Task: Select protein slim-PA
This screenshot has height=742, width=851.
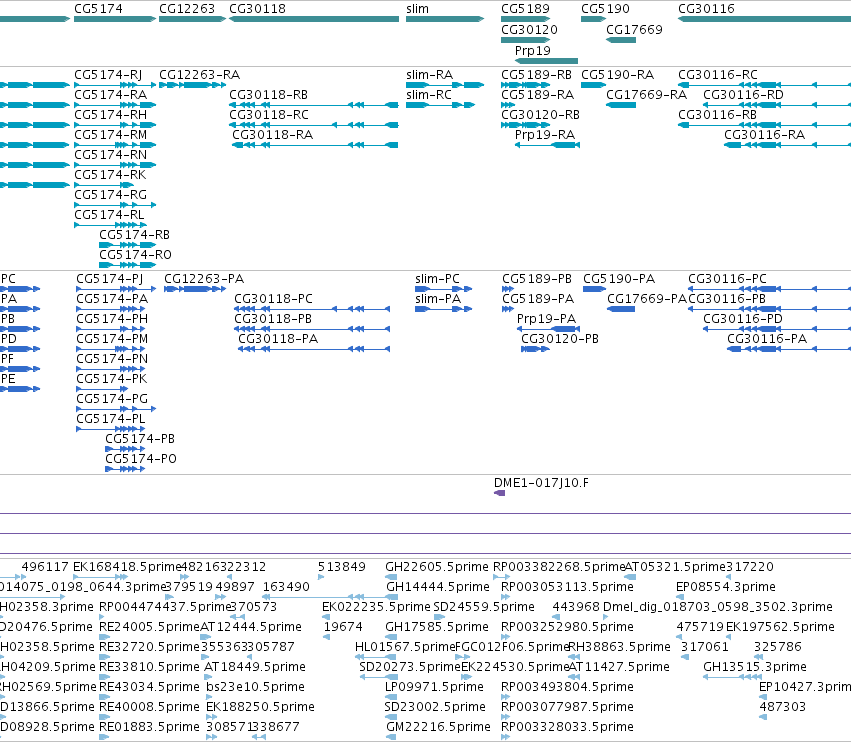Action: 437,299
